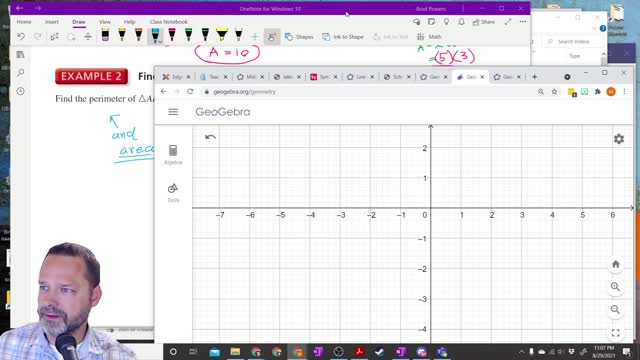Choose the OneNote insert space tool
Image resolution: width=640 pixels, height=360 pixels.
coord(88,37)
